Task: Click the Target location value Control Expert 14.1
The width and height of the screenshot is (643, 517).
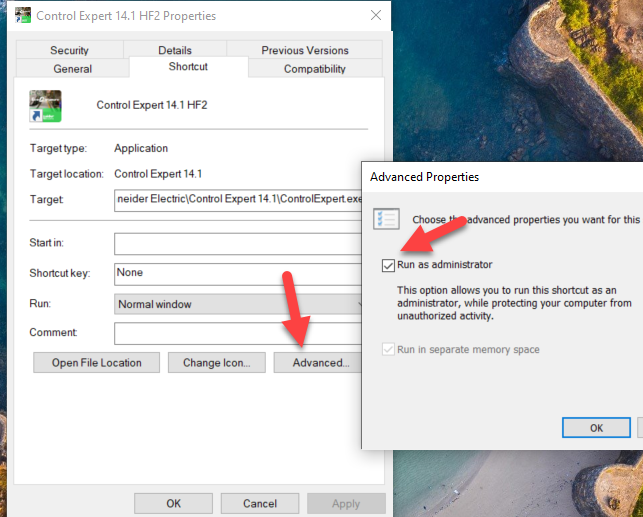Action: click(x=158, y=174)
